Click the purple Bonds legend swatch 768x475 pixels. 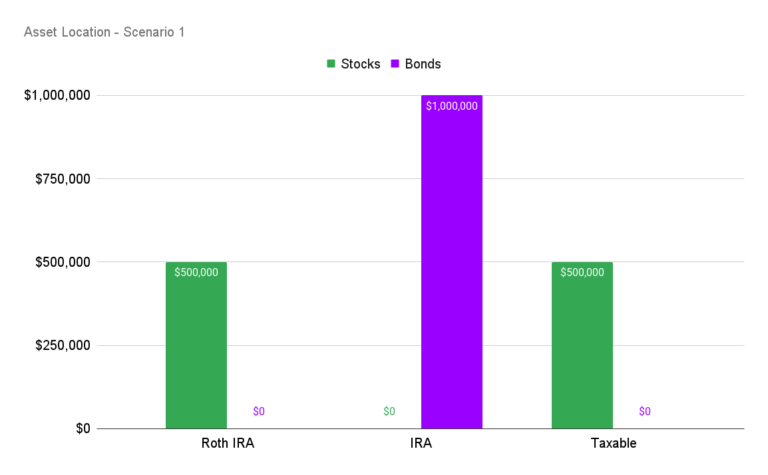395,64
